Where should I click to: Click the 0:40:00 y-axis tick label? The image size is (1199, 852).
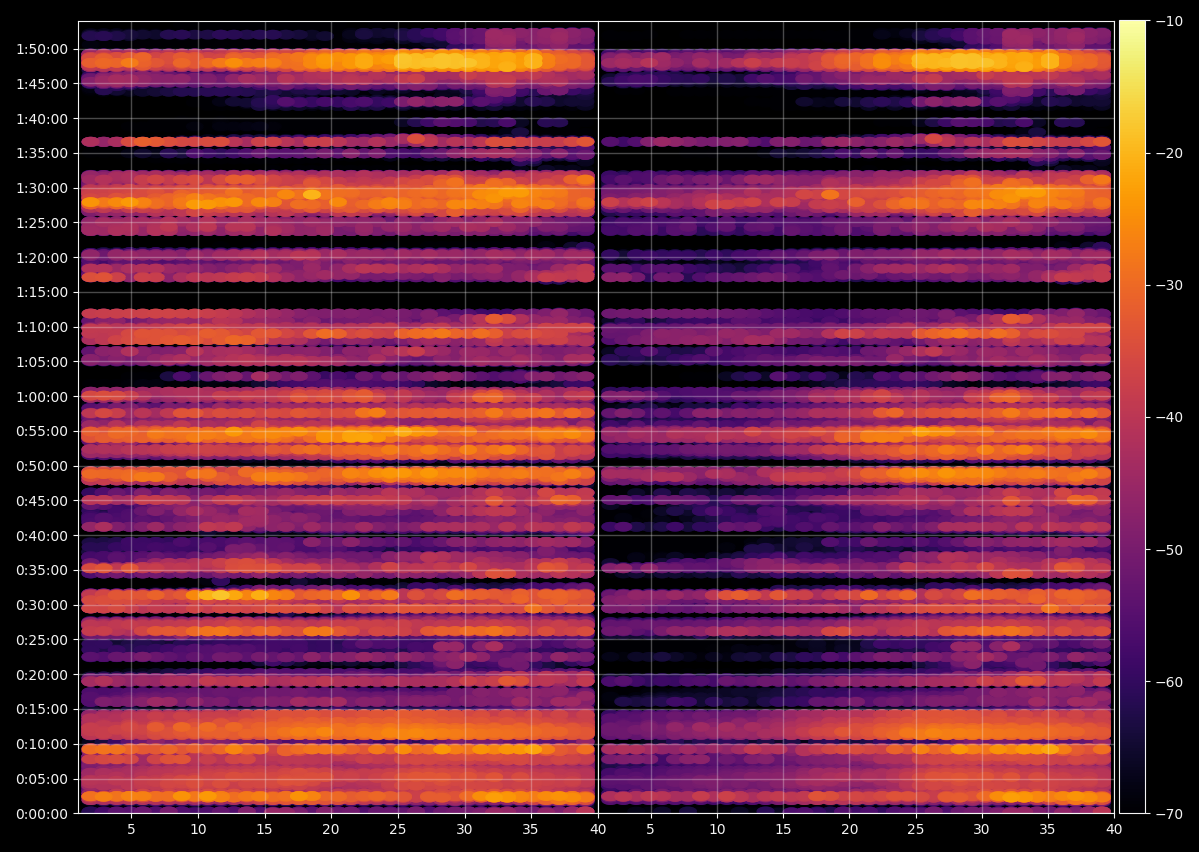click(x=42, y=536)
